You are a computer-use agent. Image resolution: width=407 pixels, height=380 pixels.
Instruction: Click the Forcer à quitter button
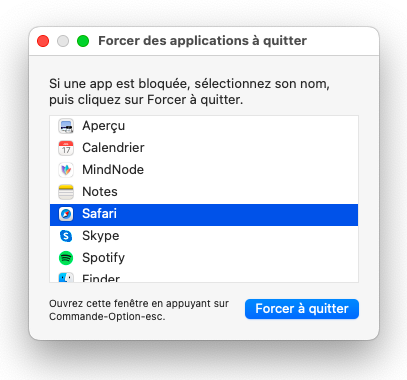click(x=302, y=309)
